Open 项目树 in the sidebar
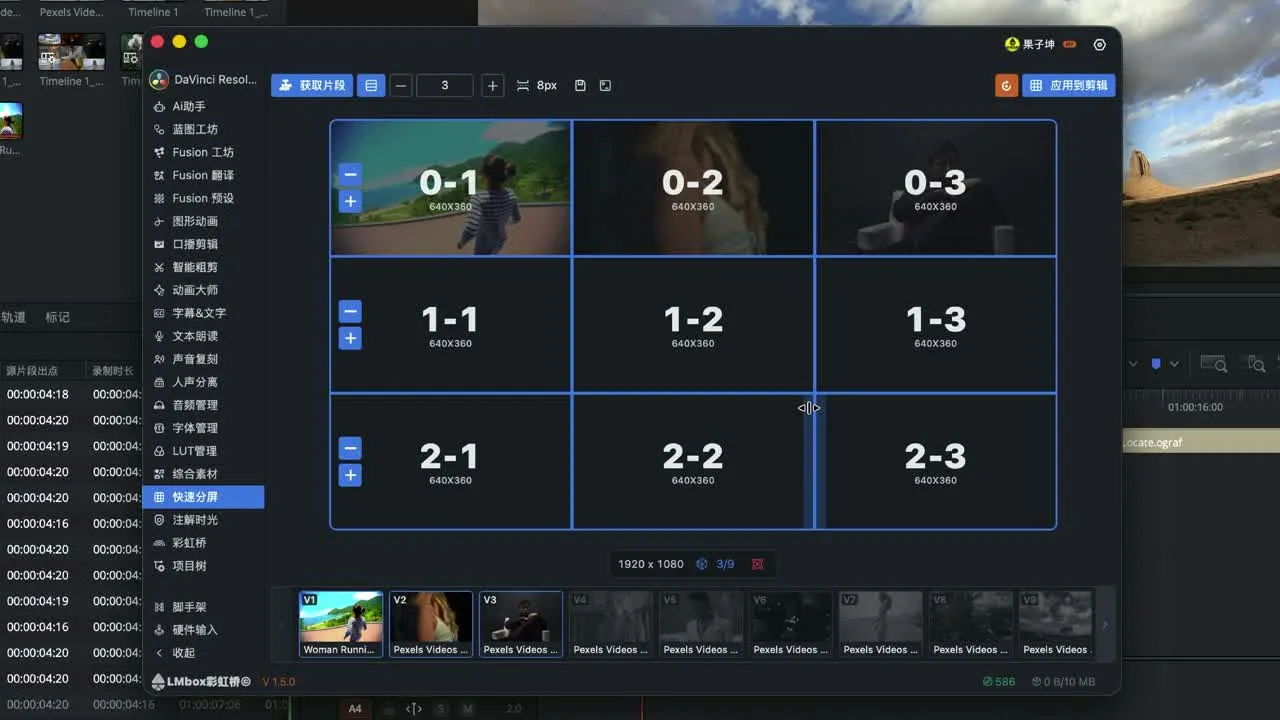 (x=204, y=566)
